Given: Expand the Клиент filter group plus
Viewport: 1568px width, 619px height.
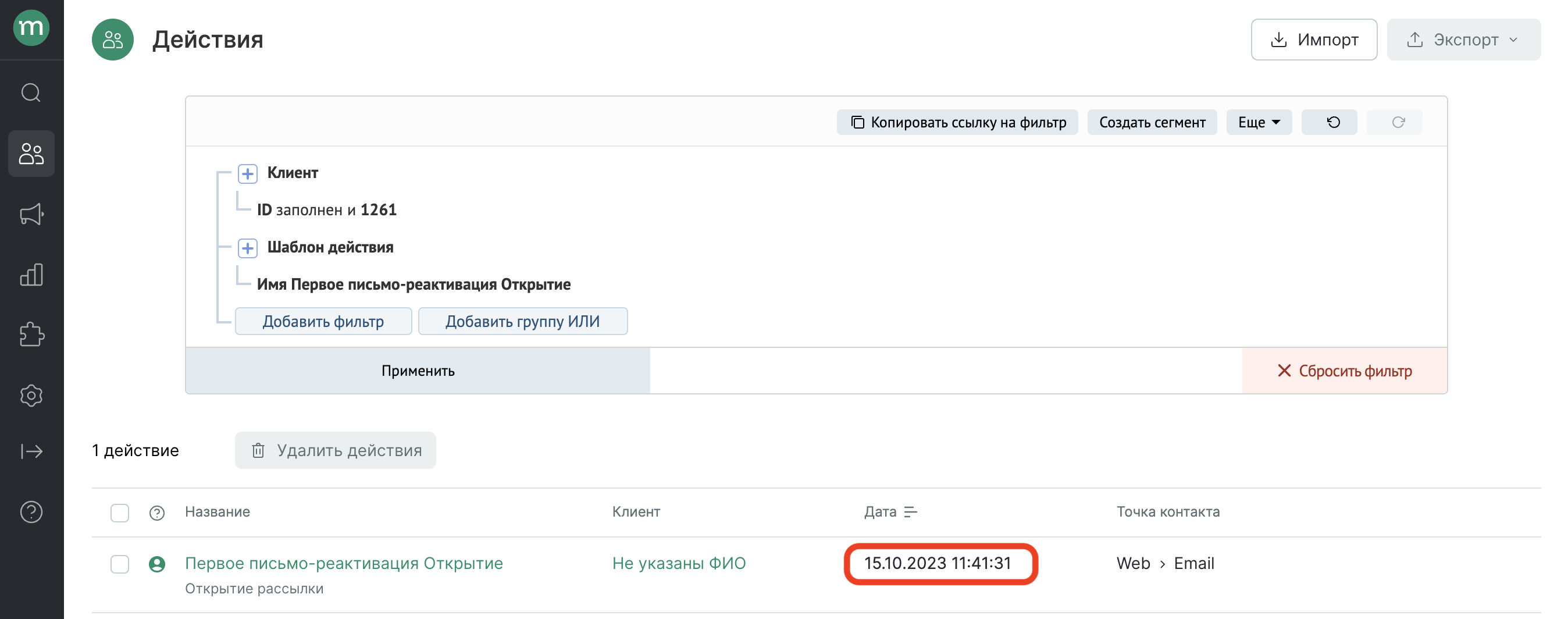Looking at the screenshot, I should (247, 173).
